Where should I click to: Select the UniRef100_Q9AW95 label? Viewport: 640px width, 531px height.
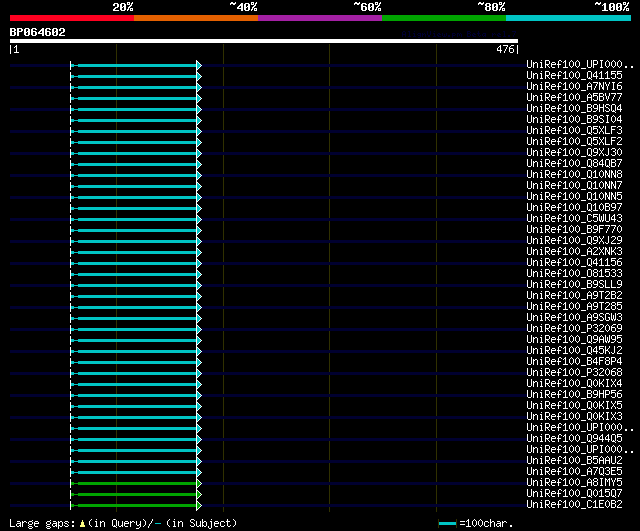574,340
